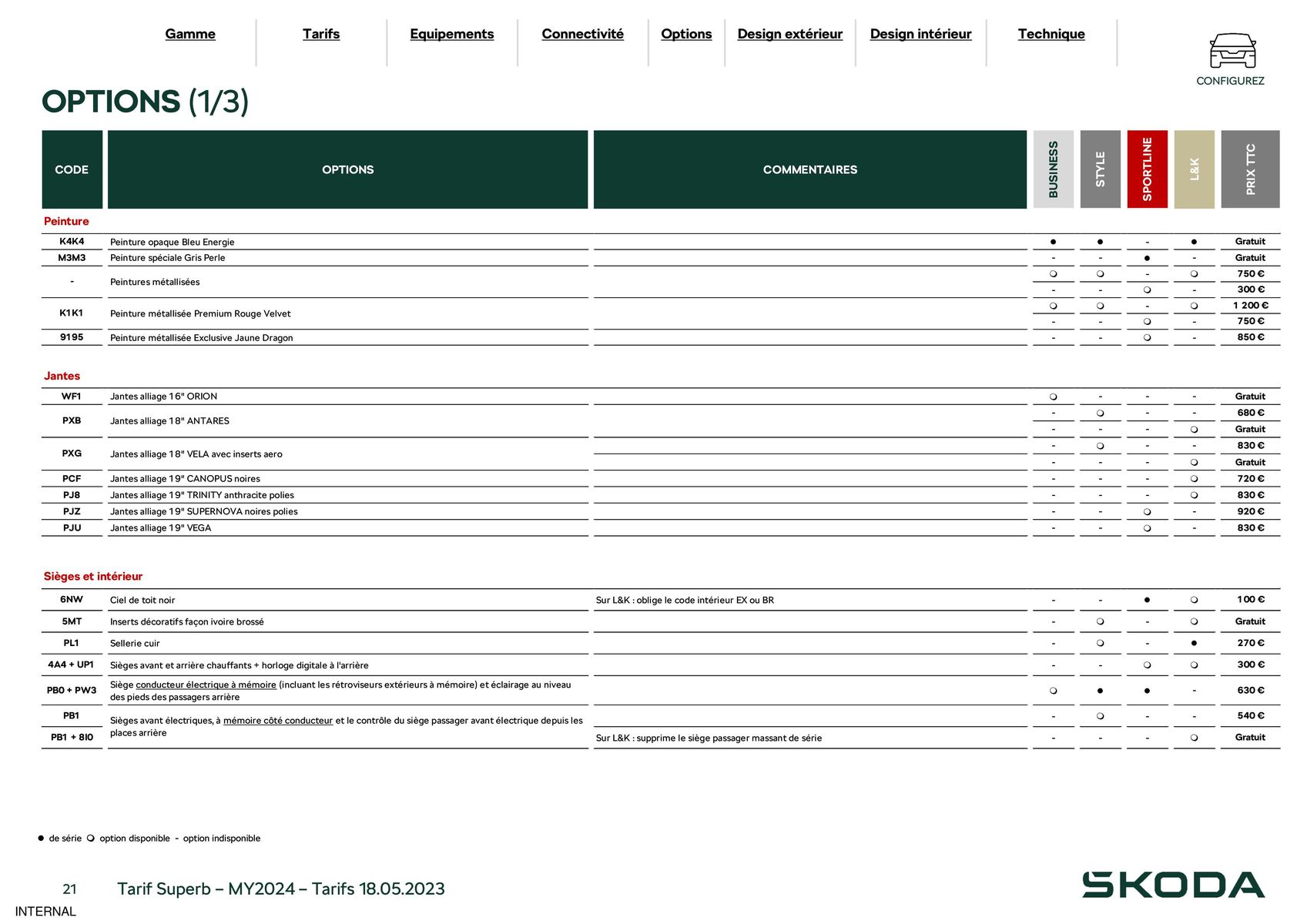1307x924 pixels.
Task: Click Jantes alliage 18" ANTARES
Action: coord(170,421)
